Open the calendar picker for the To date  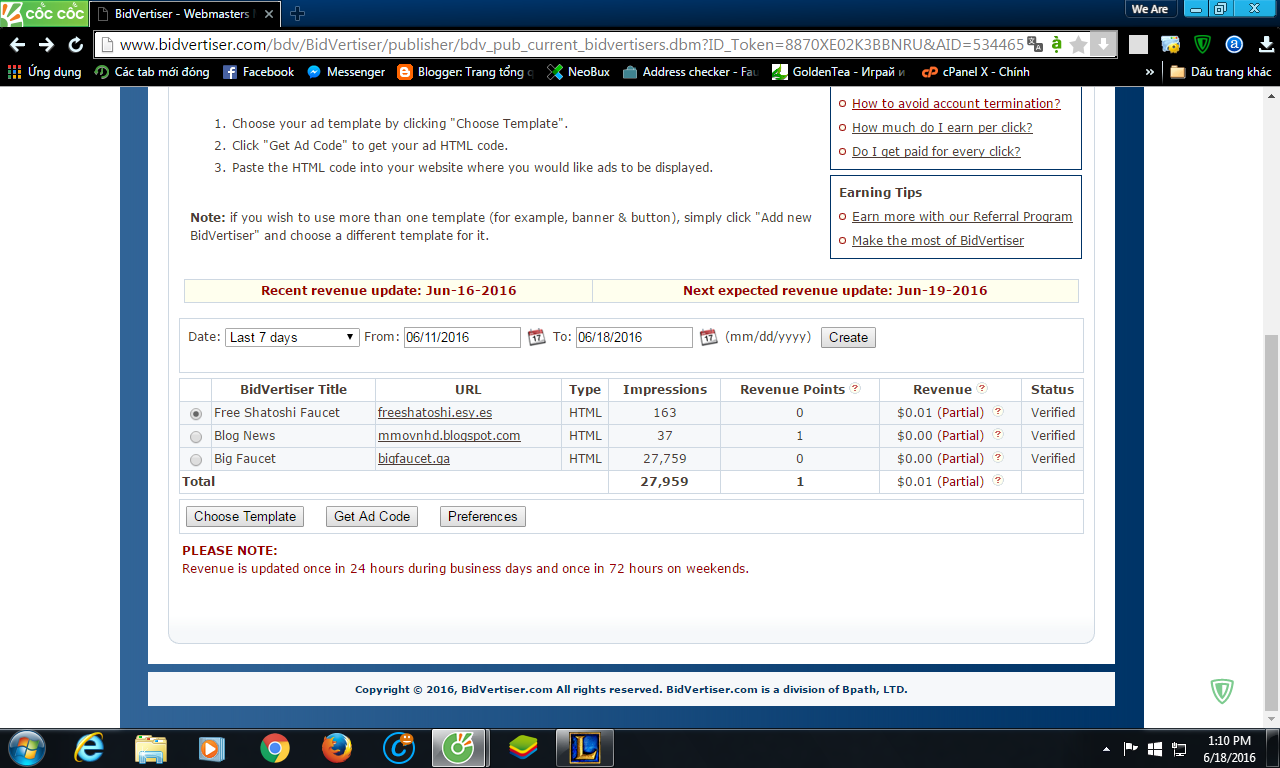point(708,337)
